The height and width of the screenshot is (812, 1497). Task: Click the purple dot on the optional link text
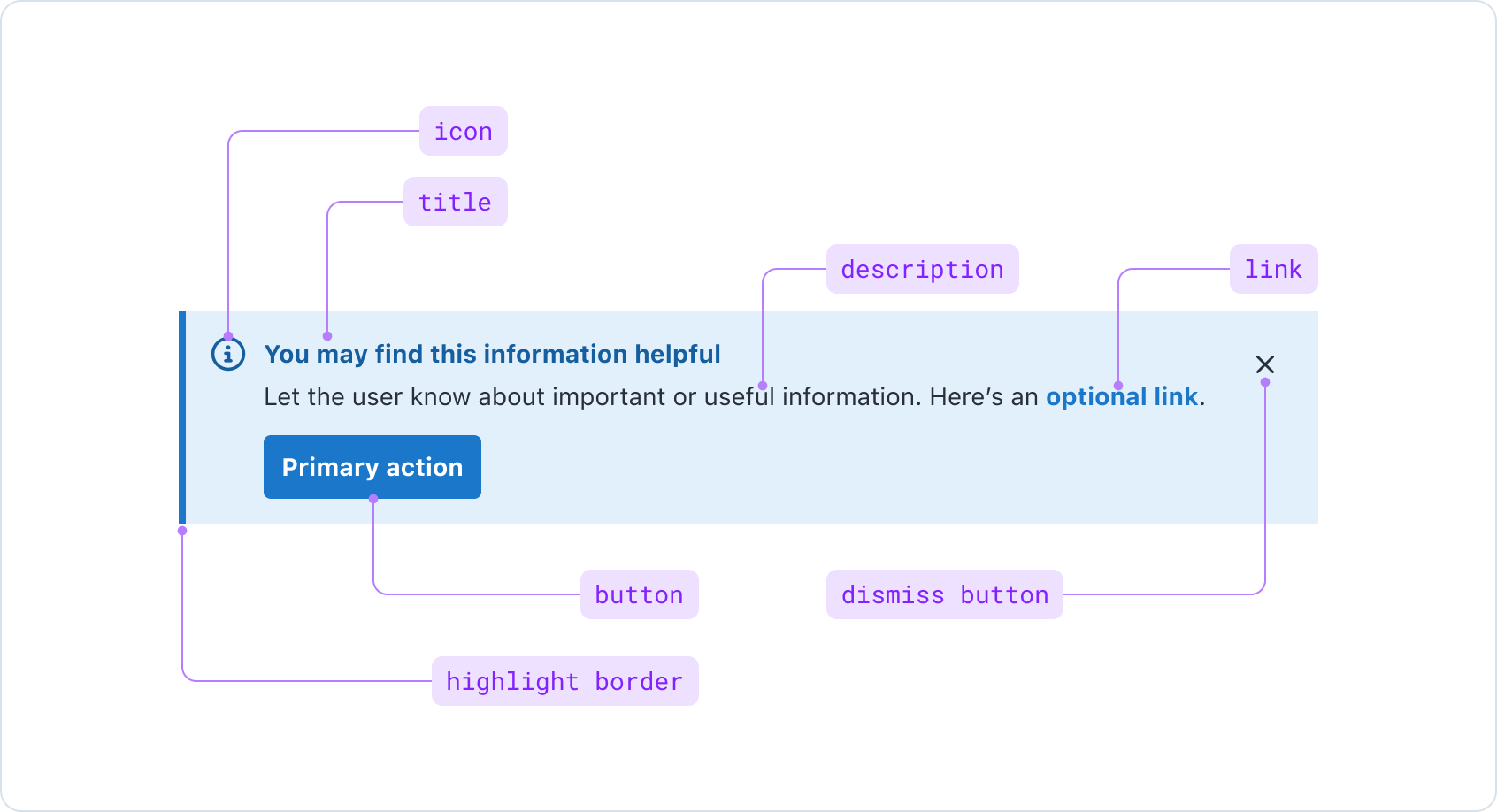click(1118, 386)
